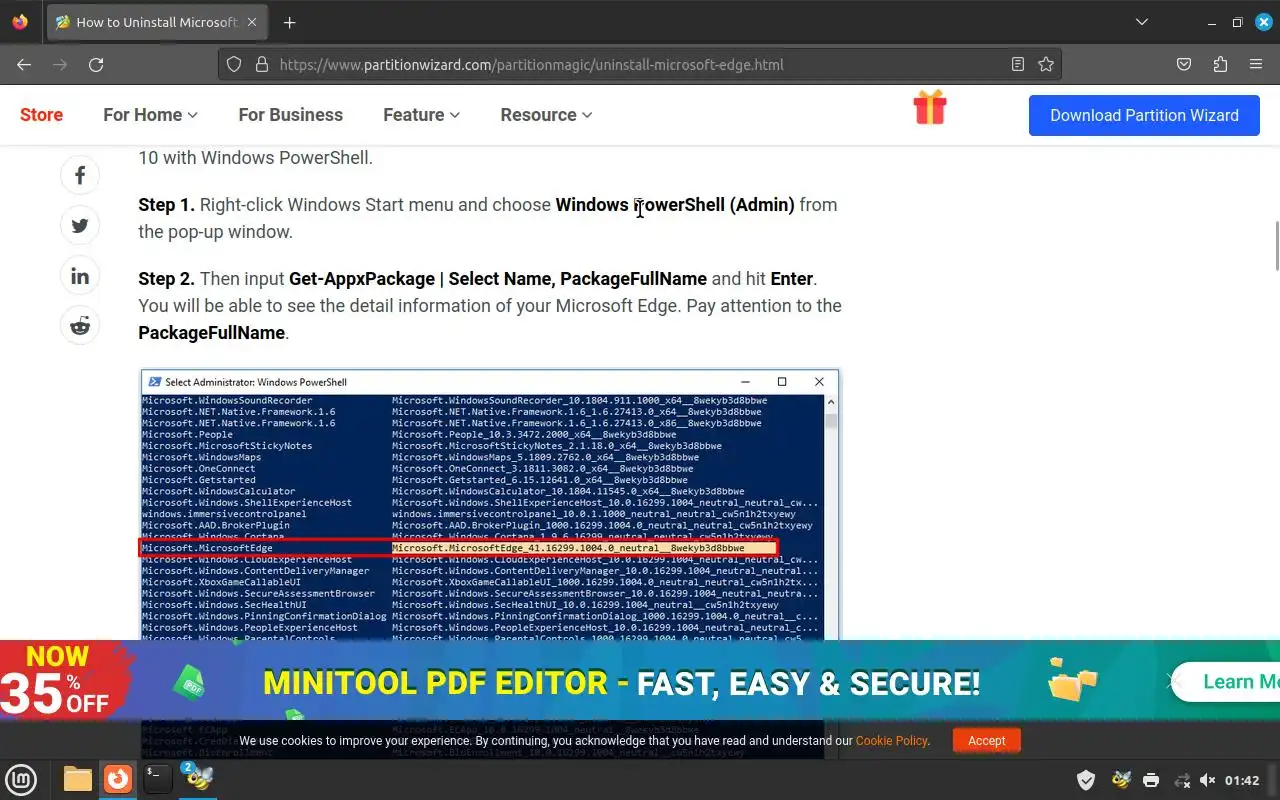This screenshot has height=800, width=1280.
Task: Close the 'How to Uninstall Microsoft' tab
Action: tap(251, 22)
